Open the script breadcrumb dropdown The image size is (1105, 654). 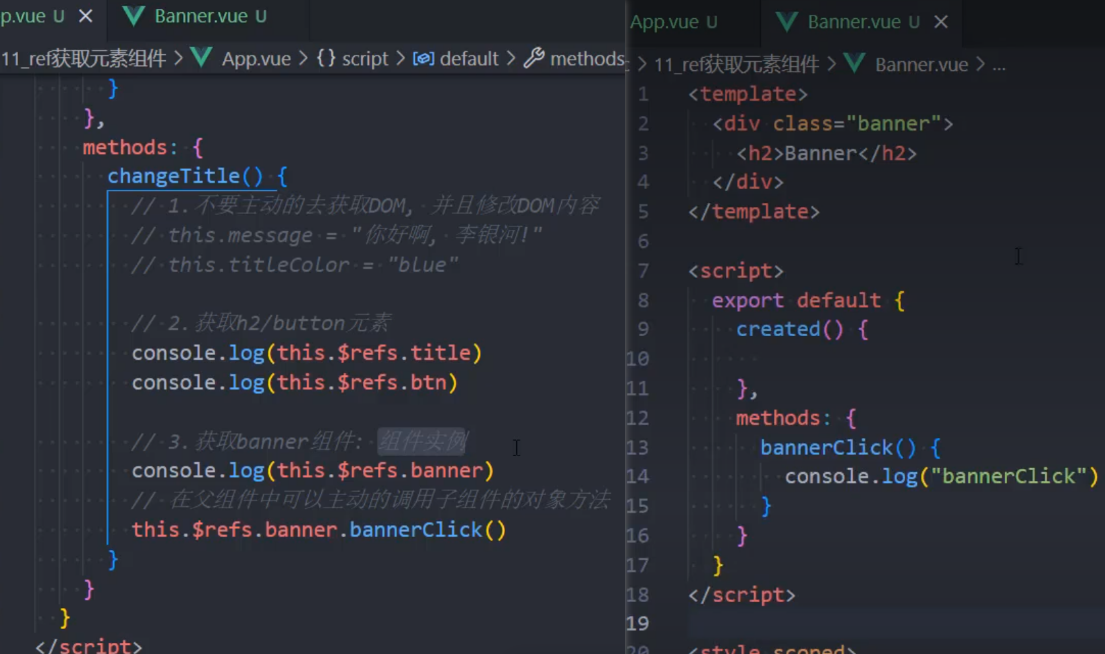[365, 58]
